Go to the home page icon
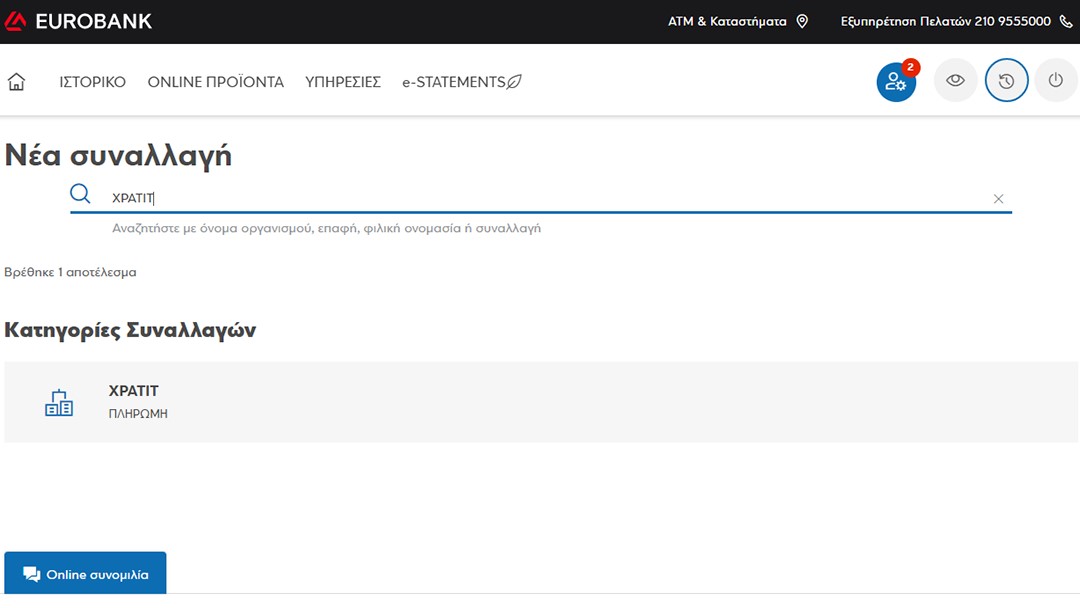 16,82
